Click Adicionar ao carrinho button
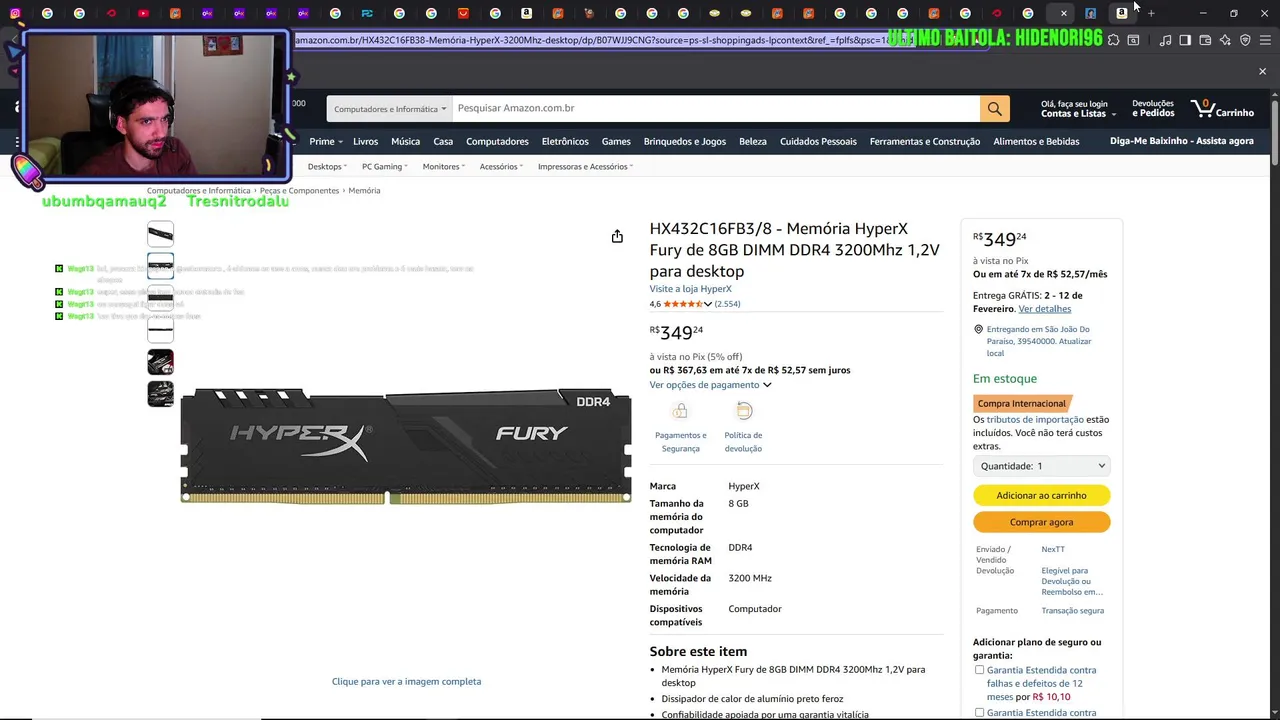This screenshot has height=720, width=1280. coord(1041,495)
